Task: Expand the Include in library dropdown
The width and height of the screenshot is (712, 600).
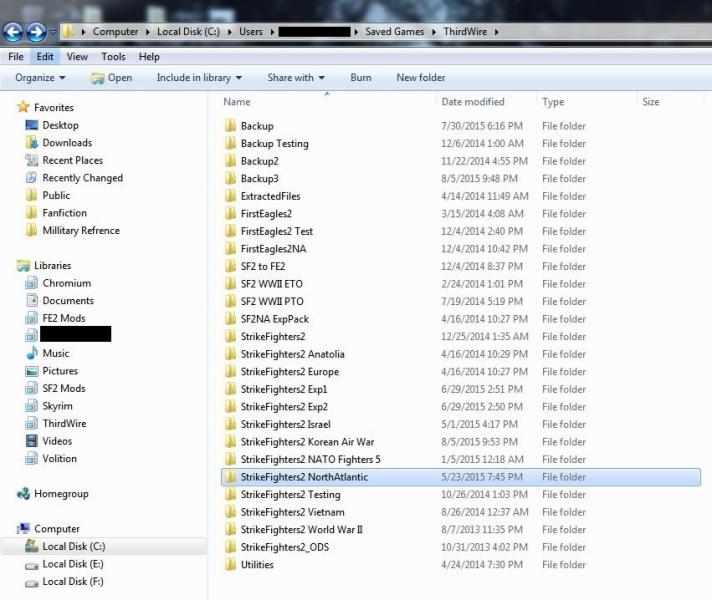Action: pos(199,78)
